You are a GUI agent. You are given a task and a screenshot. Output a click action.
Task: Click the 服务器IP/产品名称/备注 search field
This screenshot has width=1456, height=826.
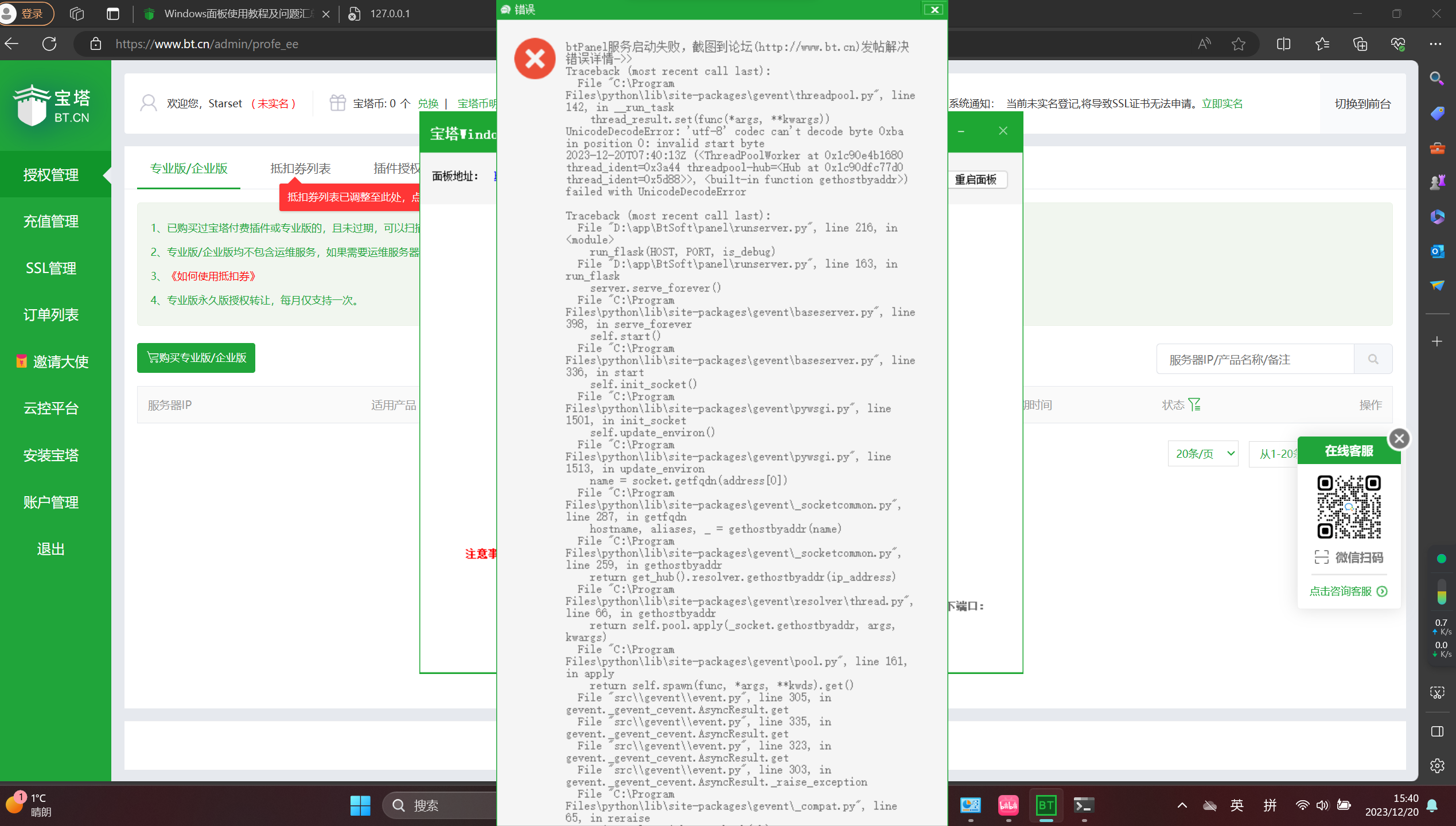click(x=1255, y=359)
